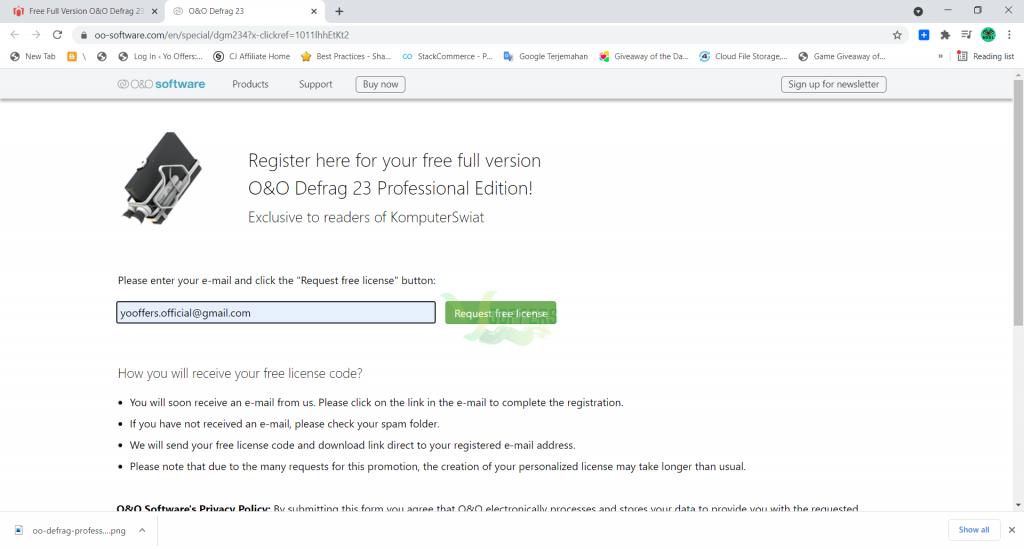Open a new browser tab with plus button
The height and width of the screenshot is (549, 1024).
coord(339,11)
